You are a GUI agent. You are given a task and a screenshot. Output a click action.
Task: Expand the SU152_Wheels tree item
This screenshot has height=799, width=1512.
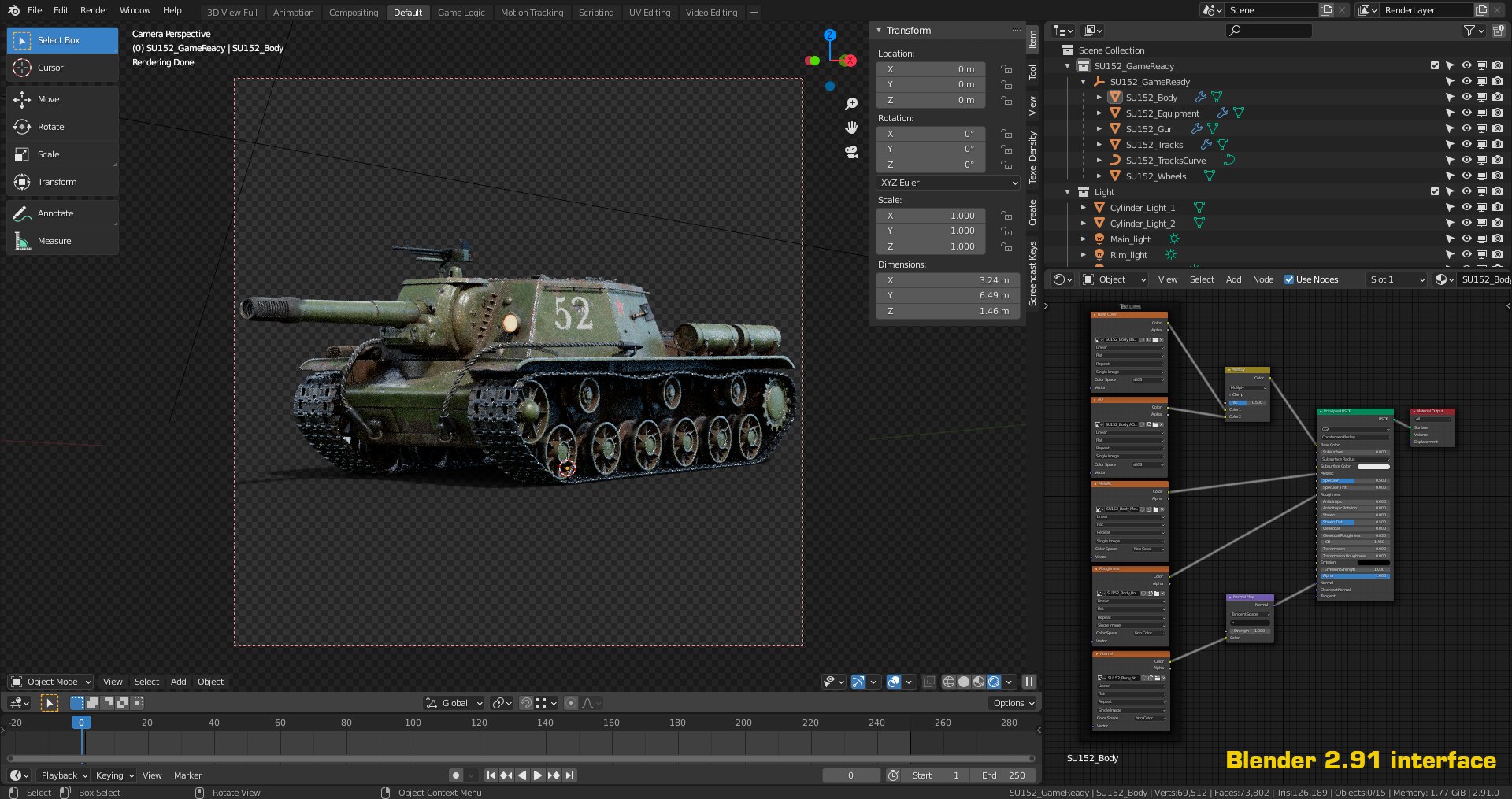tap(1099, 176)
